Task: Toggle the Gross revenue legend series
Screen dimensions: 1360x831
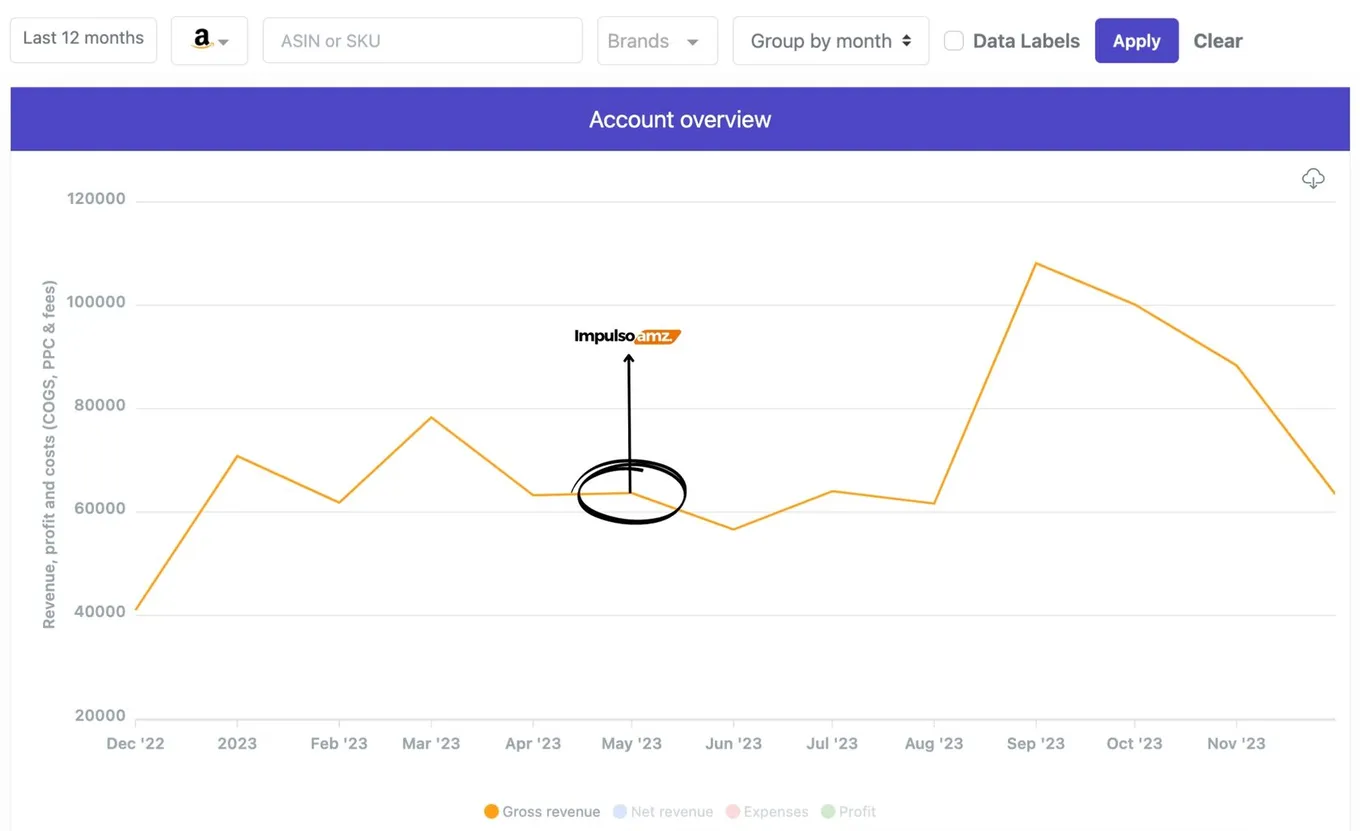Action: pos(542,812)
